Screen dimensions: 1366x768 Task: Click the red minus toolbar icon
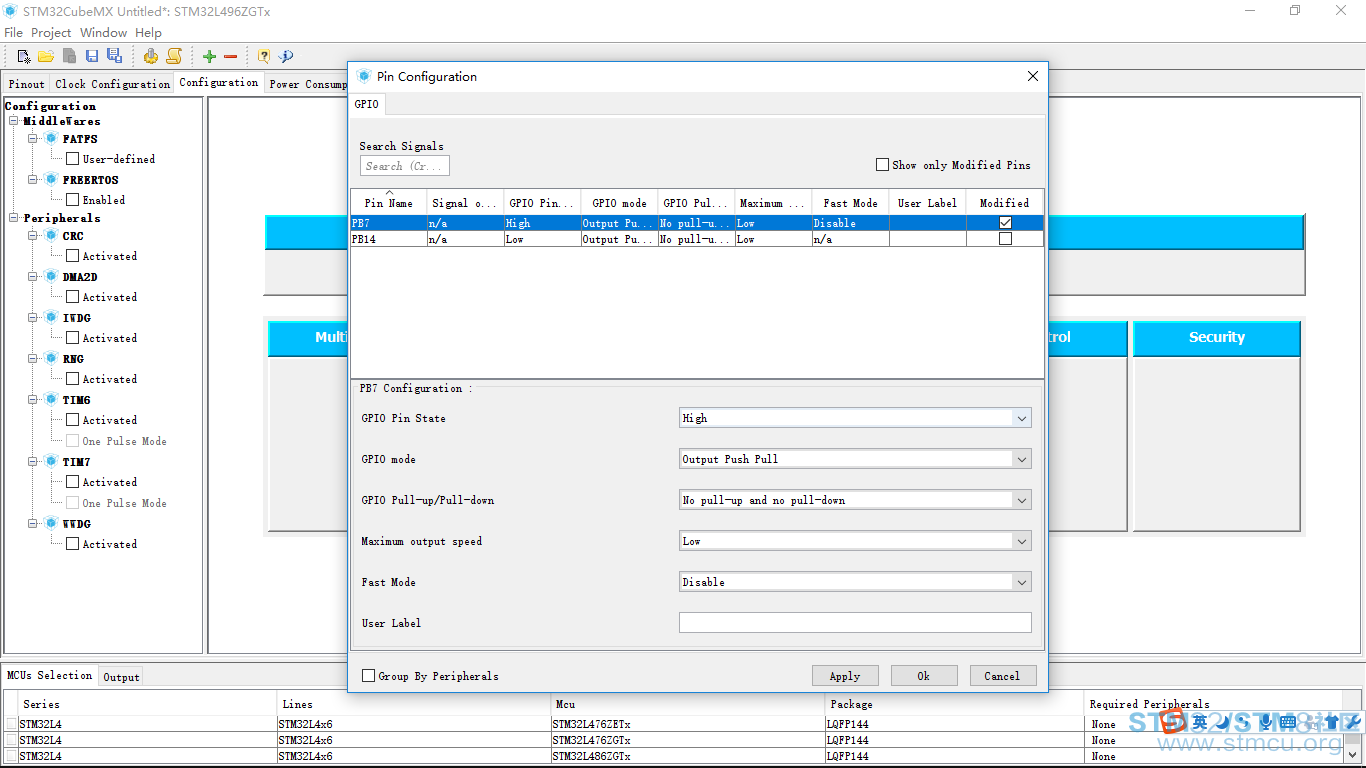230,56
